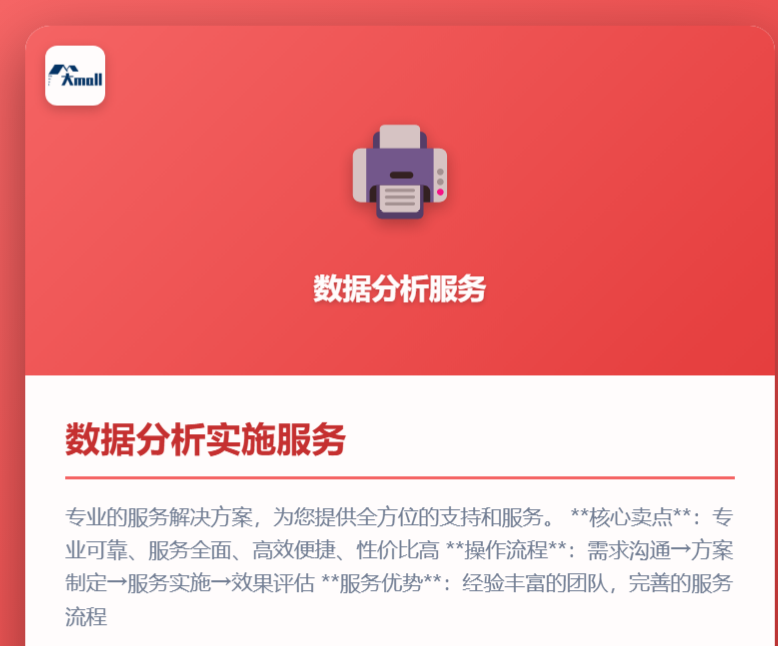Click the **操作流程** label
778x646 pixels.
(x=506, y=550)
